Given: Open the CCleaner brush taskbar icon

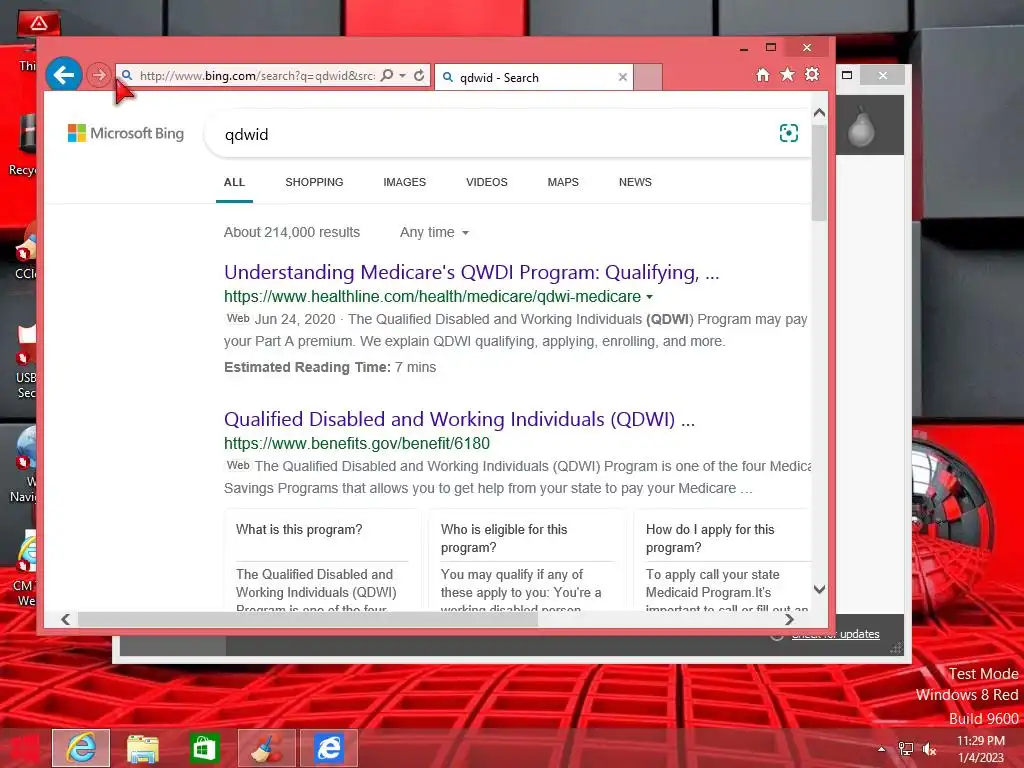Looking at the screenshot, I should pos(266,748).
